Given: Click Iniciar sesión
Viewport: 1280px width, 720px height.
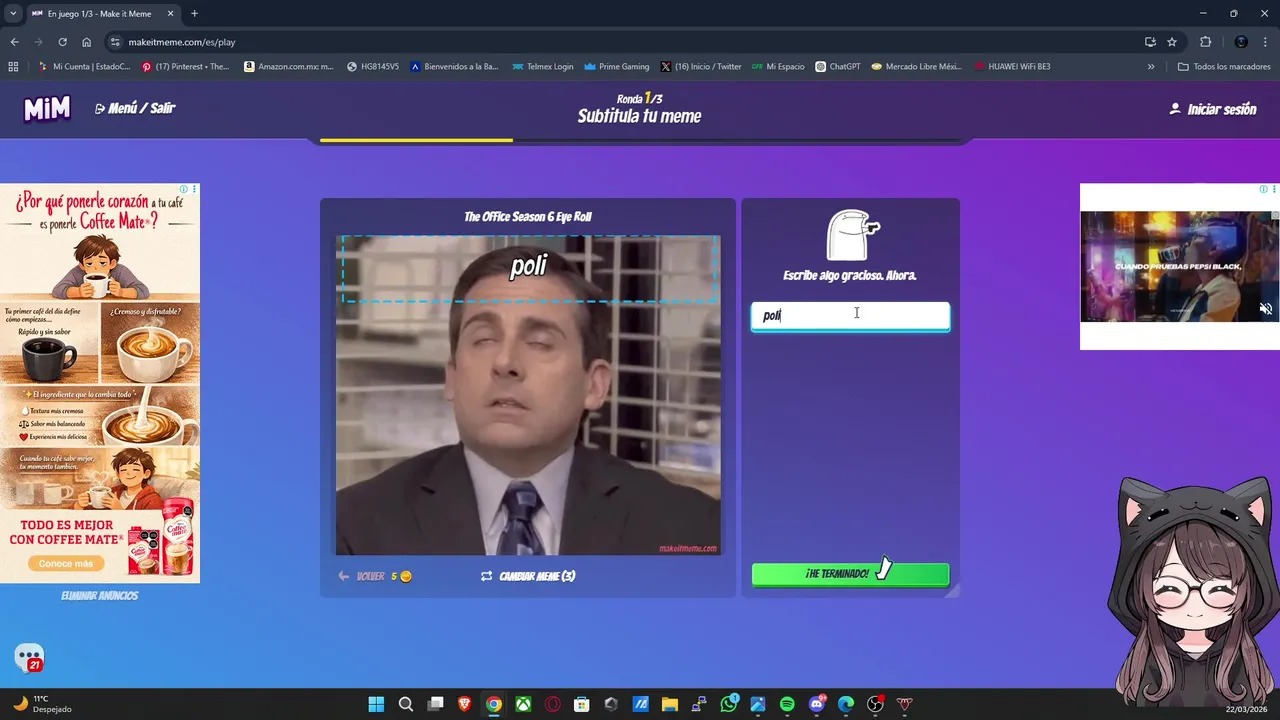Looking at the screenshot, I should [x=1212, y=109].
